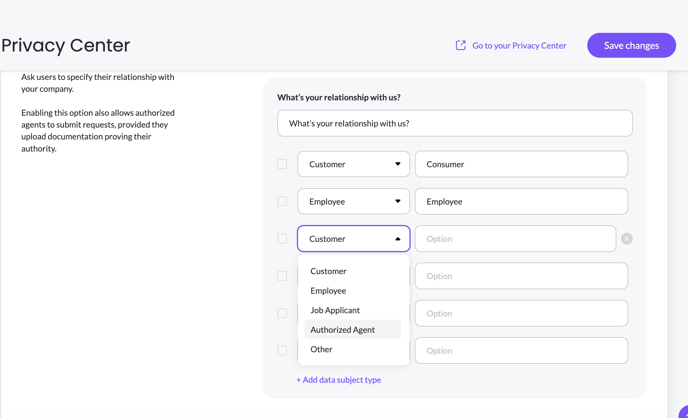This screenshot has height=418, width=688.
Task: Expand the Customer dropdown caret in first row
Action: point(398,164)
